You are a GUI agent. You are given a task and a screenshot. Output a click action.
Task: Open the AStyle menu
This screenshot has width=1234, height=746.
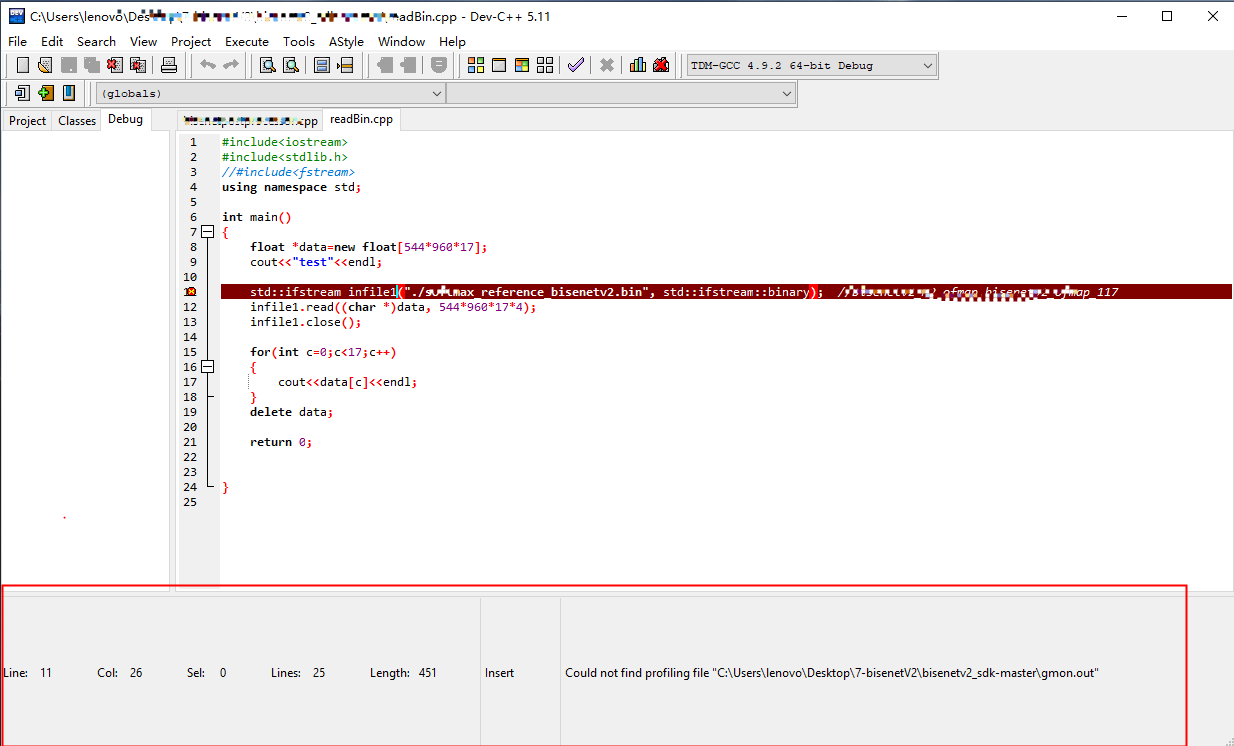pos(345,41)
